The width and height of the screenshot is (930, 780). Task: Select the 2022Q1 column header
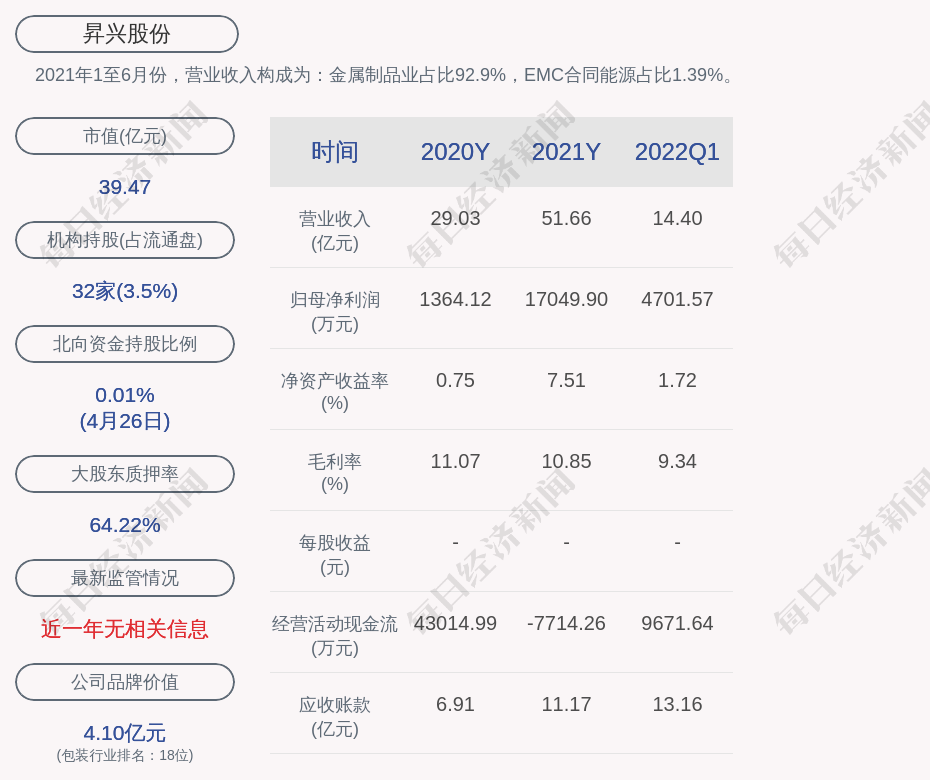click(677, 152)
